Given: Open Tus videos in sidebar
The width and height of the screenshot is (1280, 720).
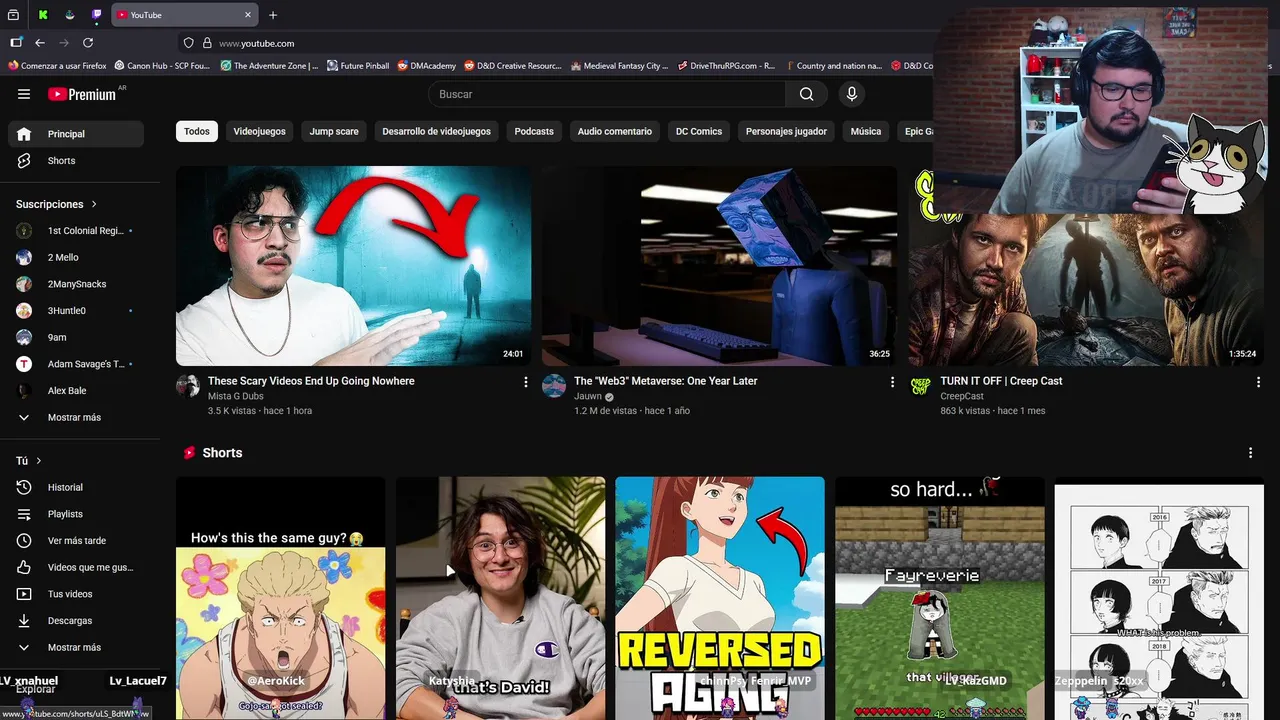Looking at the screenshot, I should pyautogui.click(x=76, y=594).
